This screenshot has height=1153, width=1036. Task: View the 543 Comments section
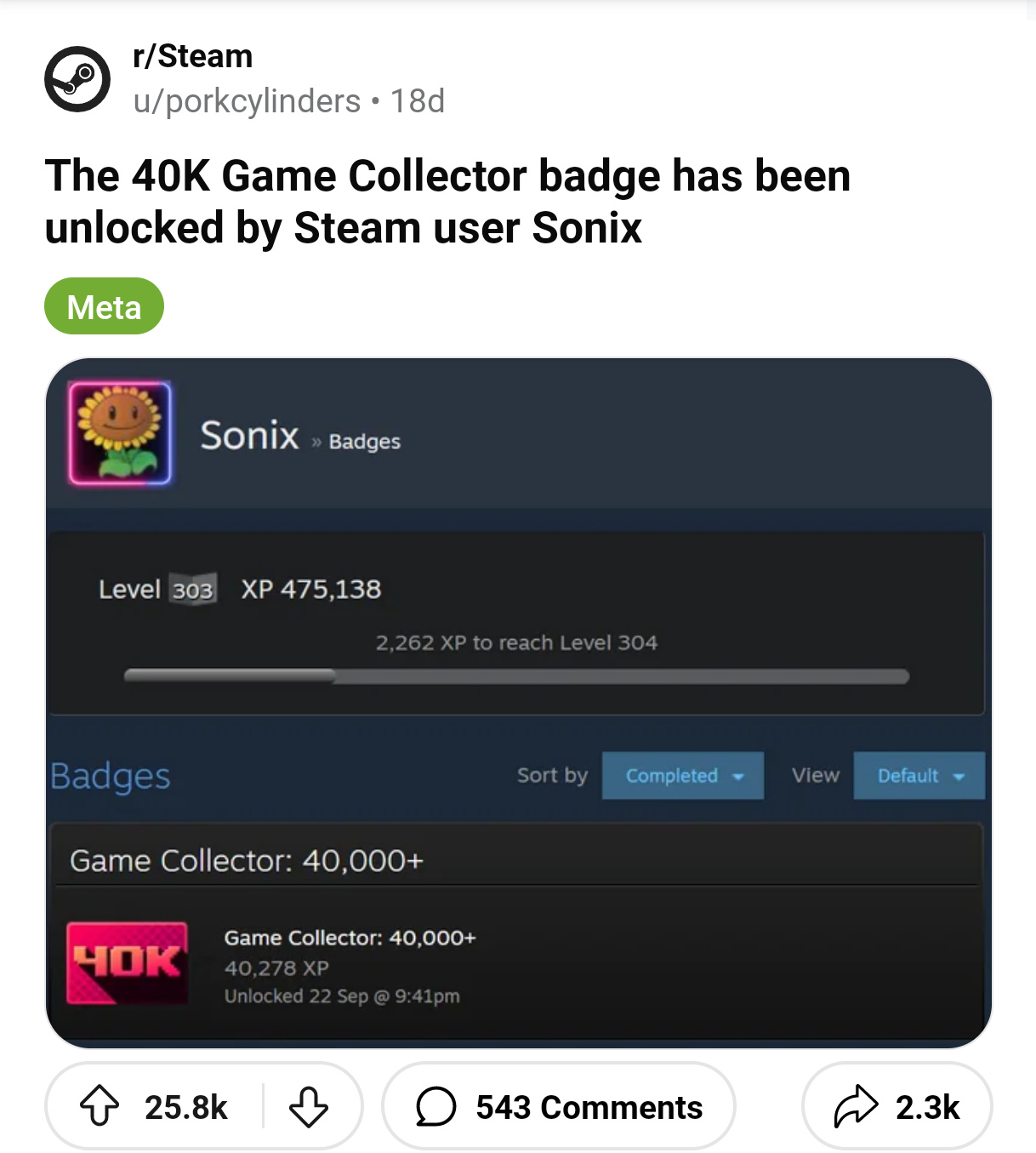coord(589,1107)
